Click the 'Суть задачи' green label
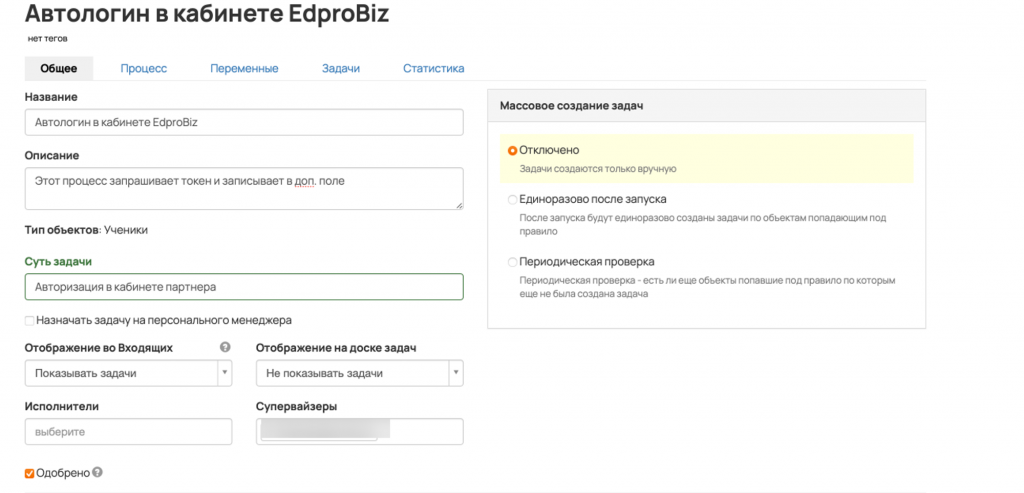The width and height of the screenshot is (1024, 493). (x=58, y=261)
